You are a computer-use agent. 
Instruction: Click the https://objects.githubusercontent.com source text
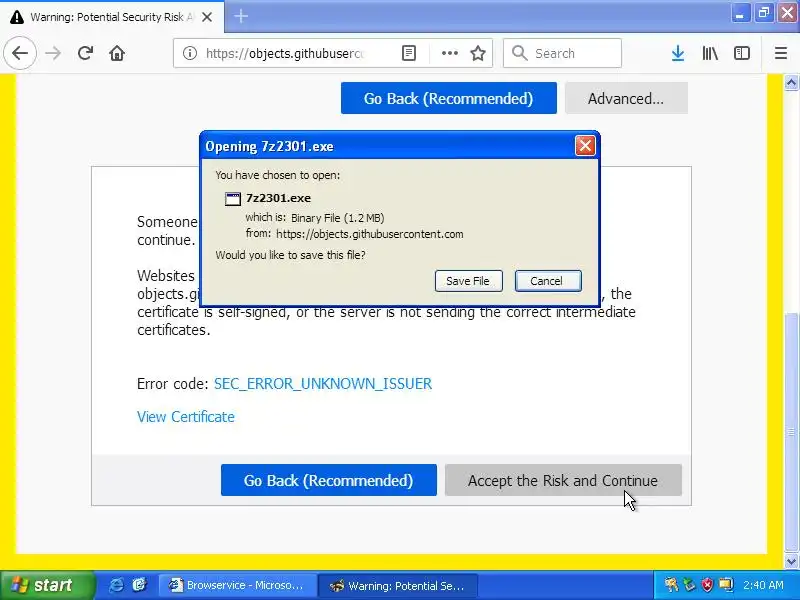click(x=370, y=234)
